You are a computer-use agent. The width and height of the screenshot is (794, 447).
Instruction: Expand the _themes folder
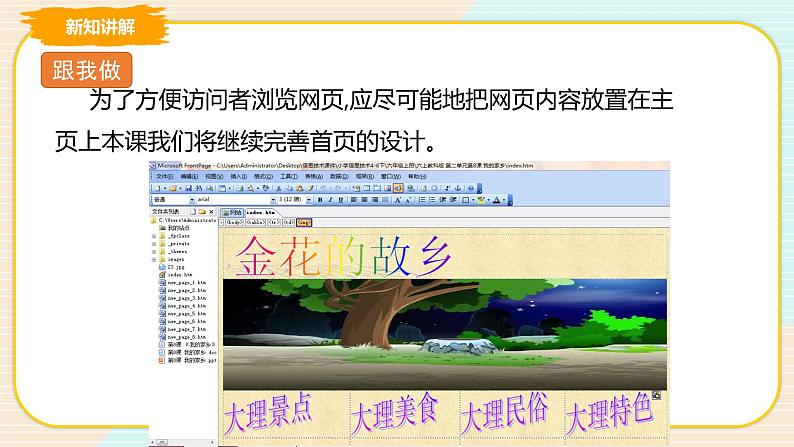154,251
